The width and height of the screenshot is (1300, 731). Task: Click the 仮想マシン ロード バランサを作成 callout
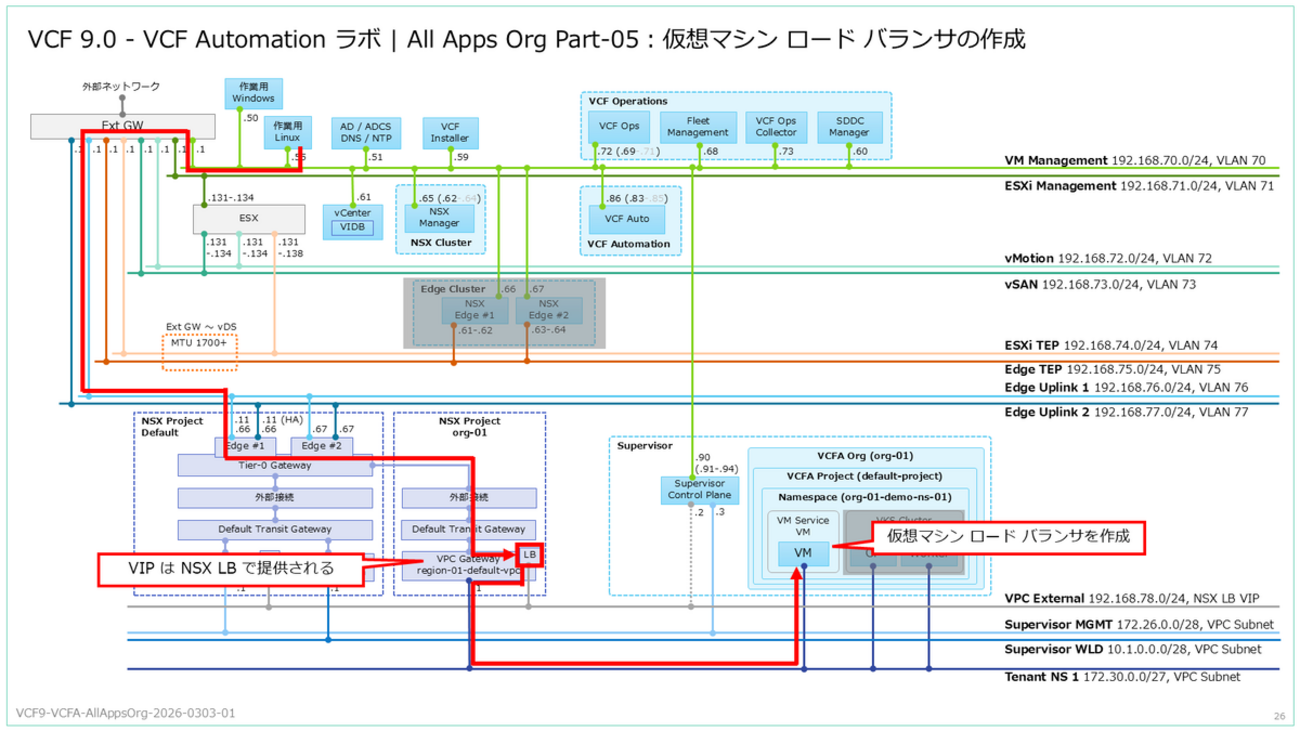(1009, 536)
